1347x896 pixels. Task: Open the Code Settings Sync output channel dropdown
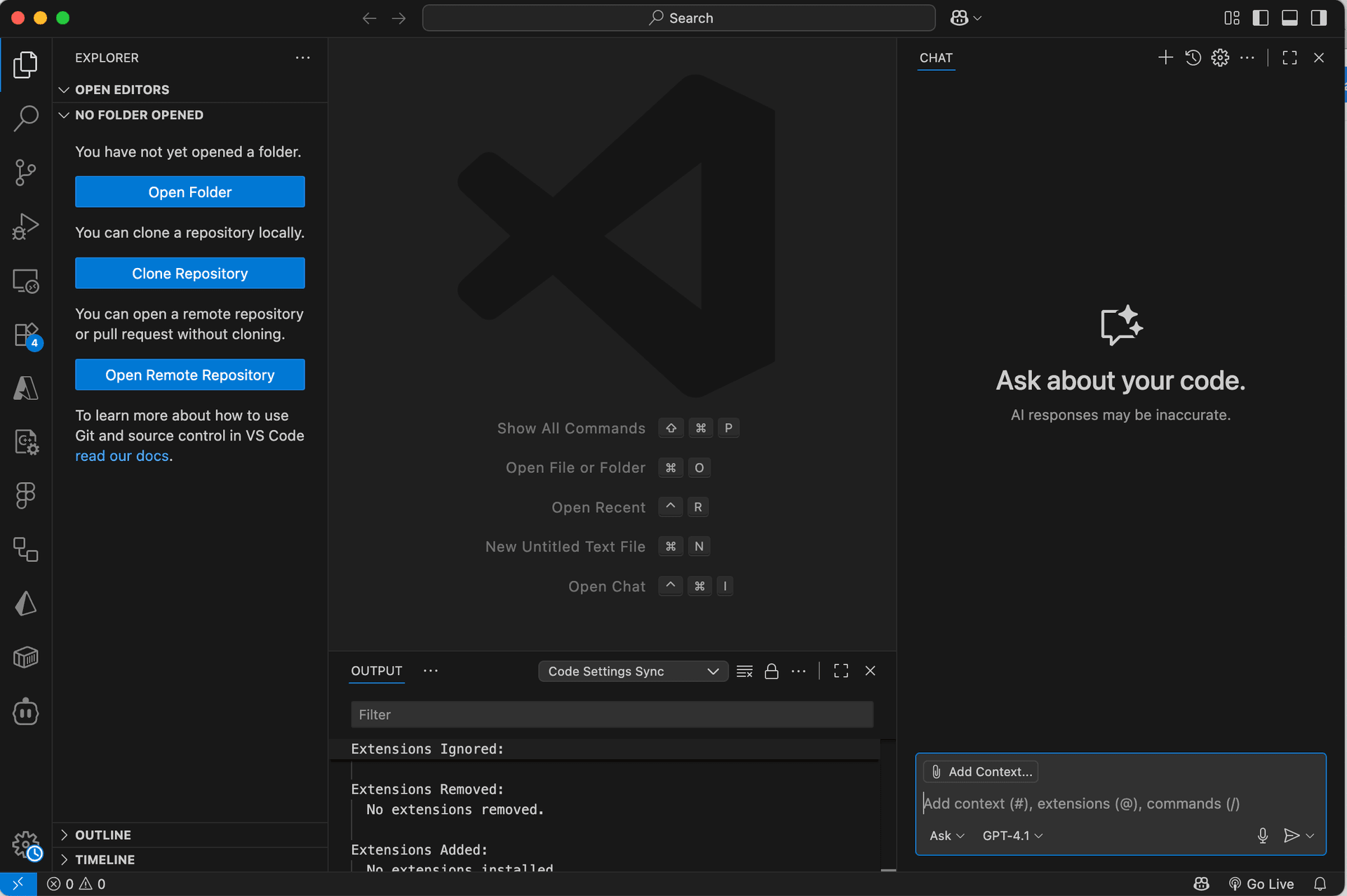[x=632, y=671]
